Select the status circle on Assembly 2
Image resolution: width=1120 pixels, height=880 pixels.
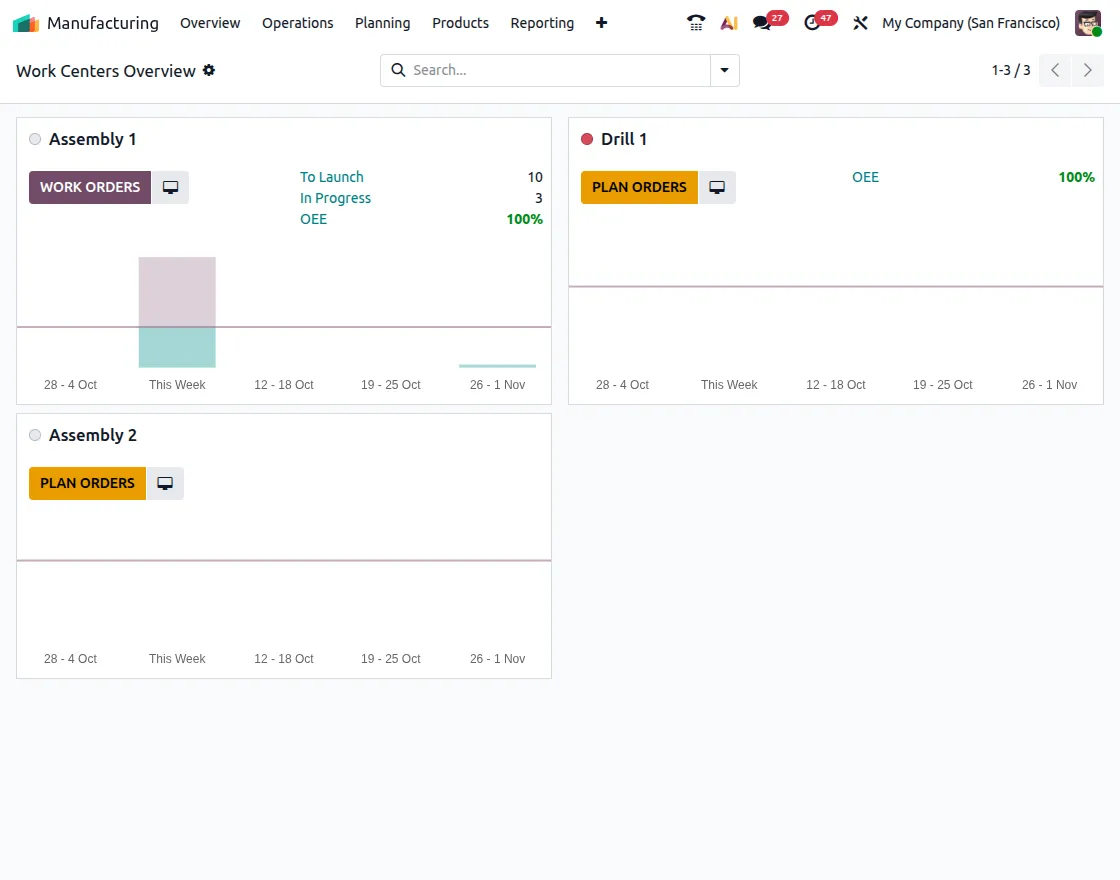tap(35, 435)
